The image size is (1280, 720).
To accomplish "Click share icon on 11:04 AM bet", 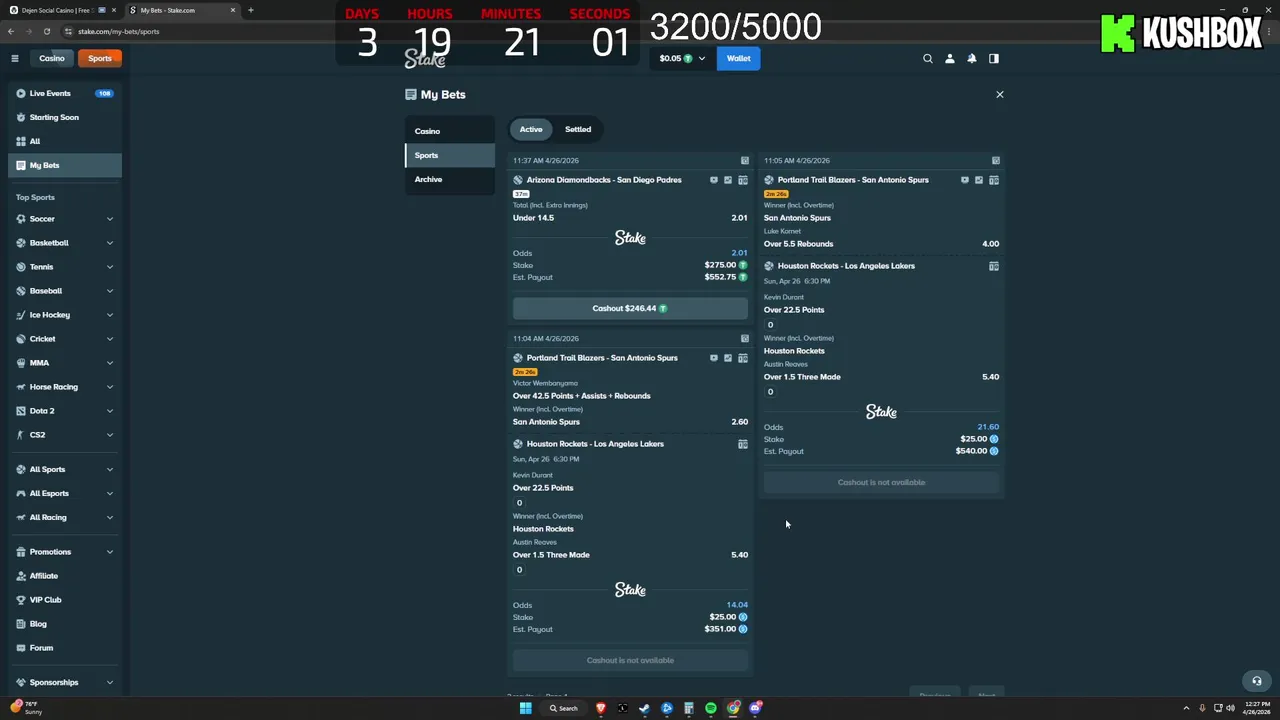I will point(745,338).
